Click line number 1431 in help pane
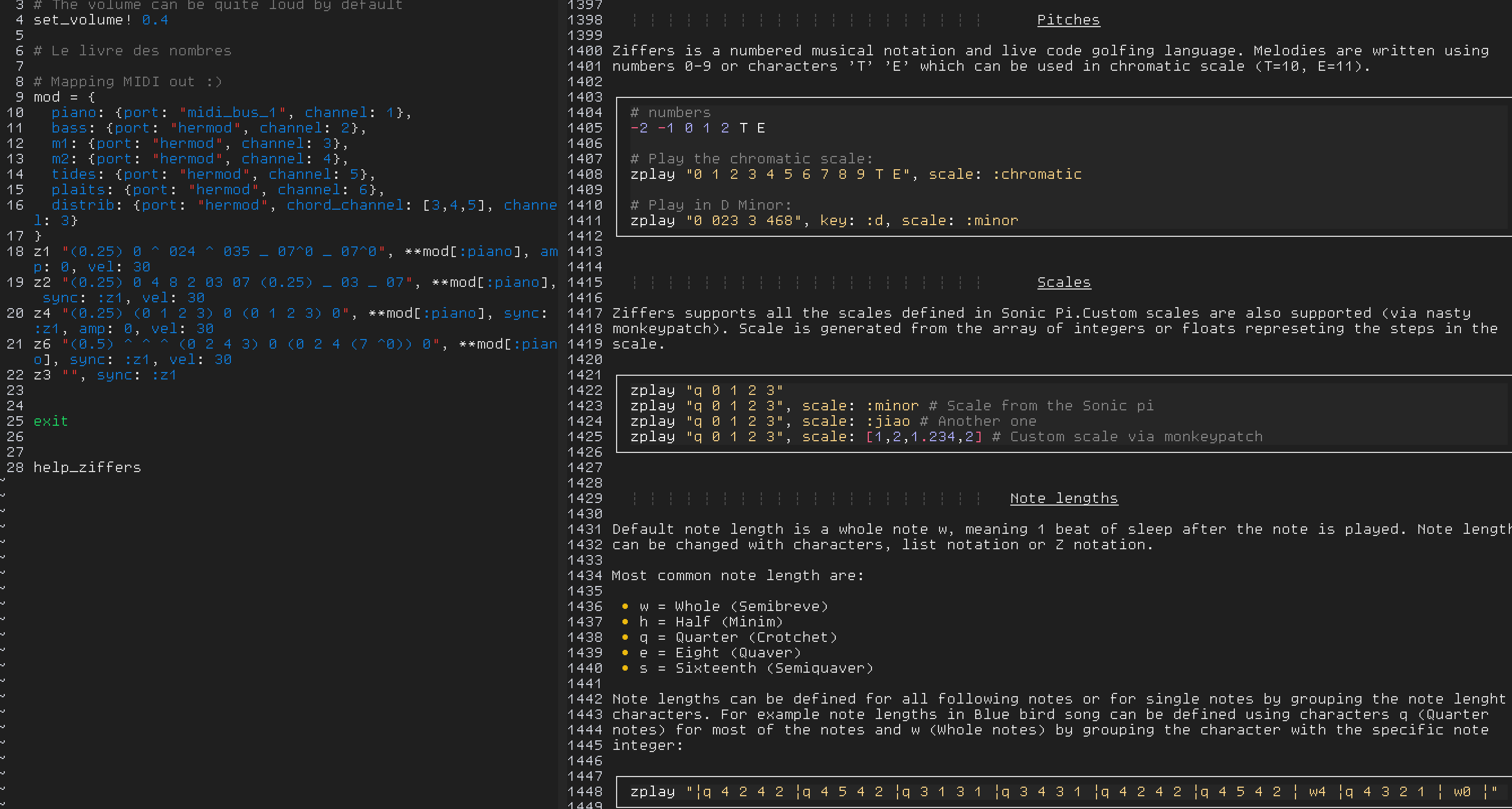The image size is (1512, 809). pos(585,530)
